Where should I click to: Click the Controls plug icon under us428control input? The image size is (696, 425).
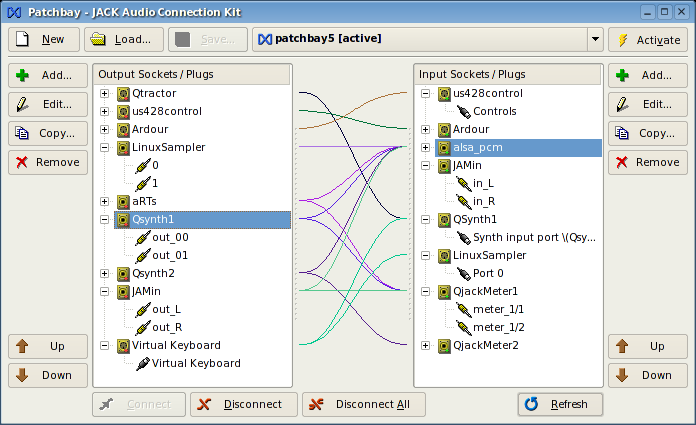pyautogui.click(x=463, y=111)
